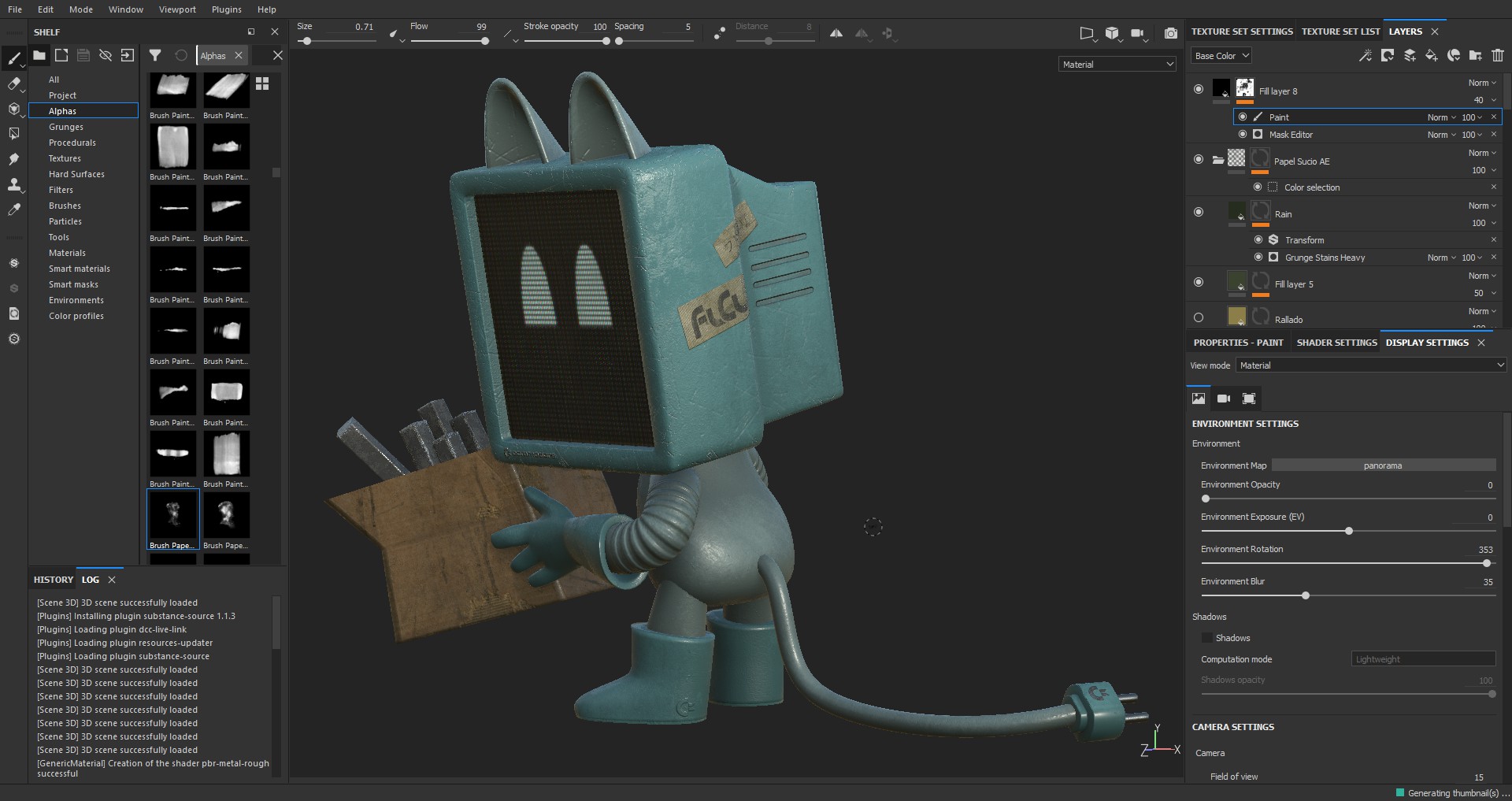The height and width of the screenshot is (801, 1512).
Task: Open the shelf filter funnel icon
Action: [x=155, y=55]
